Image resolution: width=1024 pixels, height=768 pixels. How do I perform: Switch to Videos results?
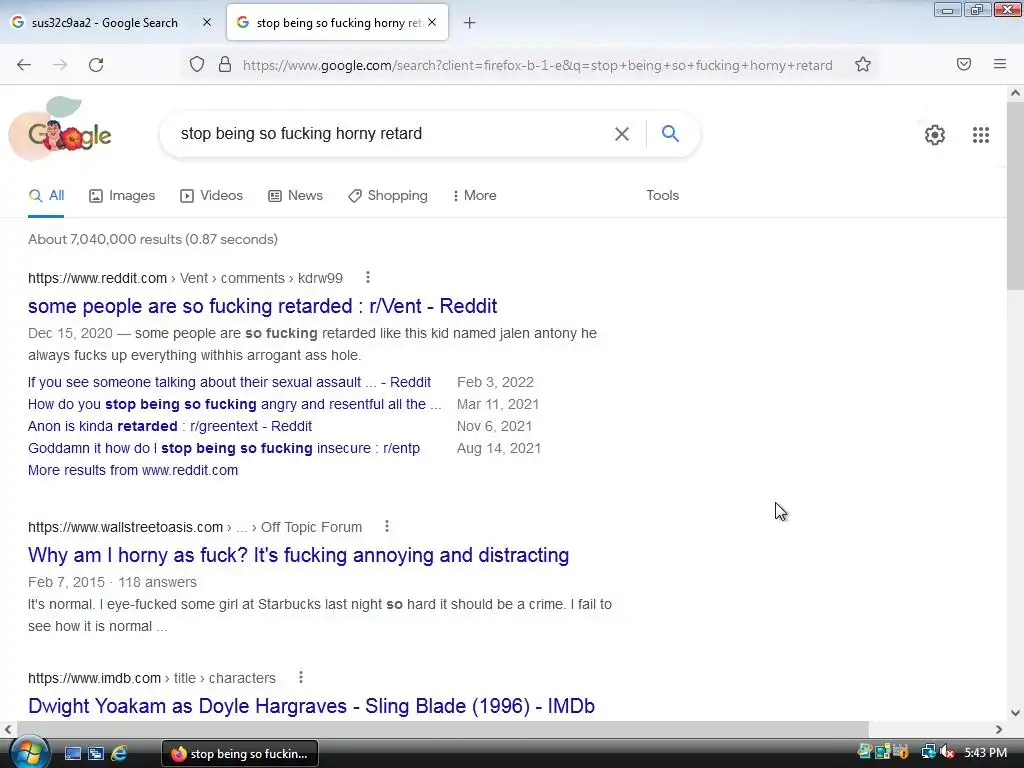click(212, 195)
